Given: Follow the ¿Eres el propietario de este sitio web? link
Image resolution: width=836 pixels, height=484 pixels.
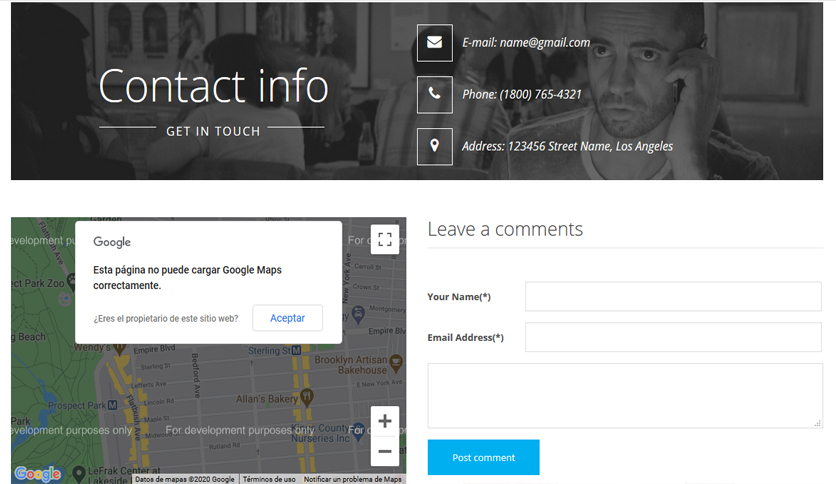Looking at the screenshot, I should click(x=166, y=318).
